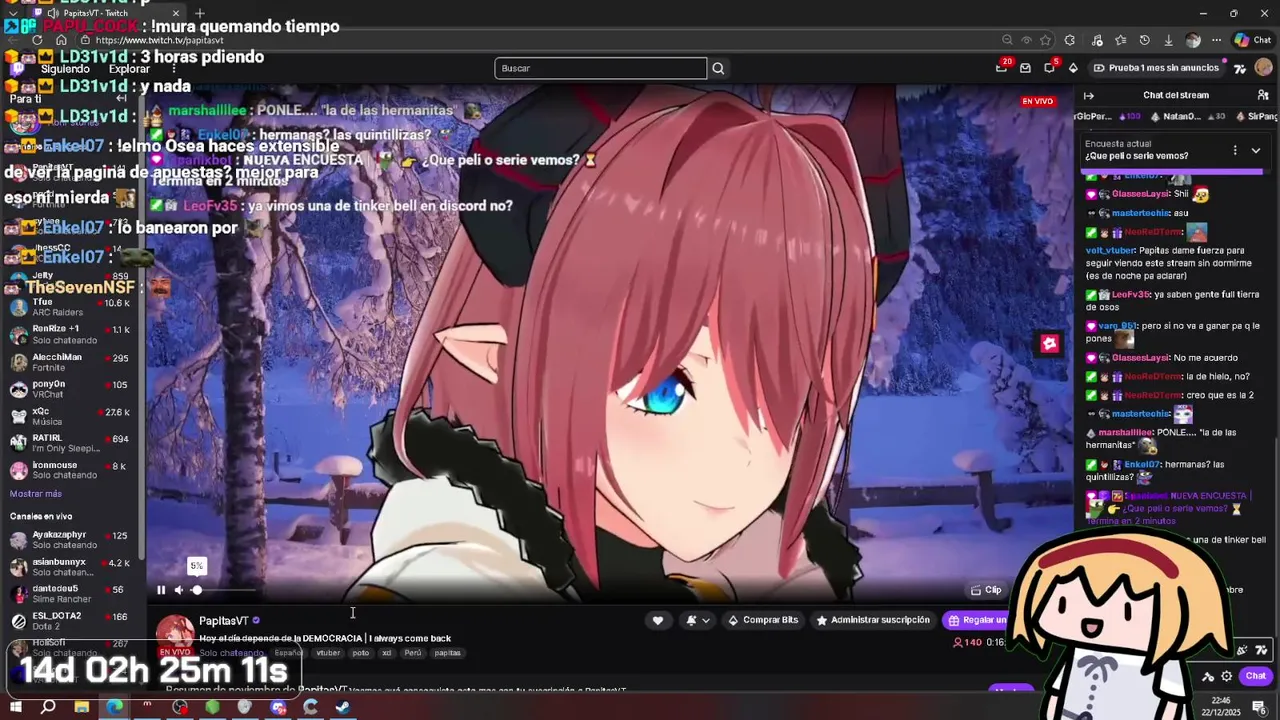This screenshot has height=720, width=1280.
Task: Open Windows taskbar search
Action: 48,707
